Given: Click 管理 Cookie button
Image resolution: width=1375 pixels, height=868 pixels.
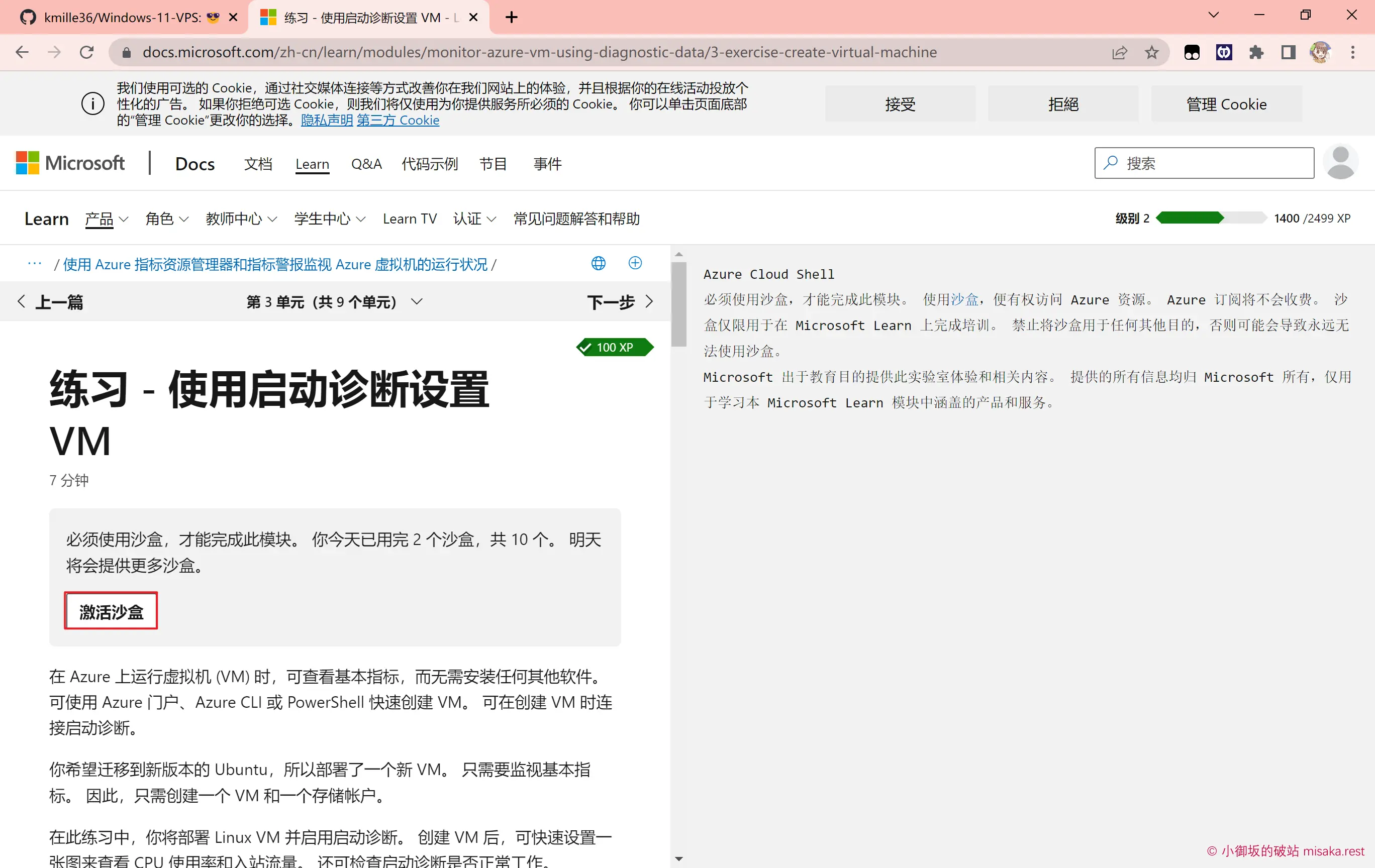Looking at the screenshot, I should click(1226, 104).
